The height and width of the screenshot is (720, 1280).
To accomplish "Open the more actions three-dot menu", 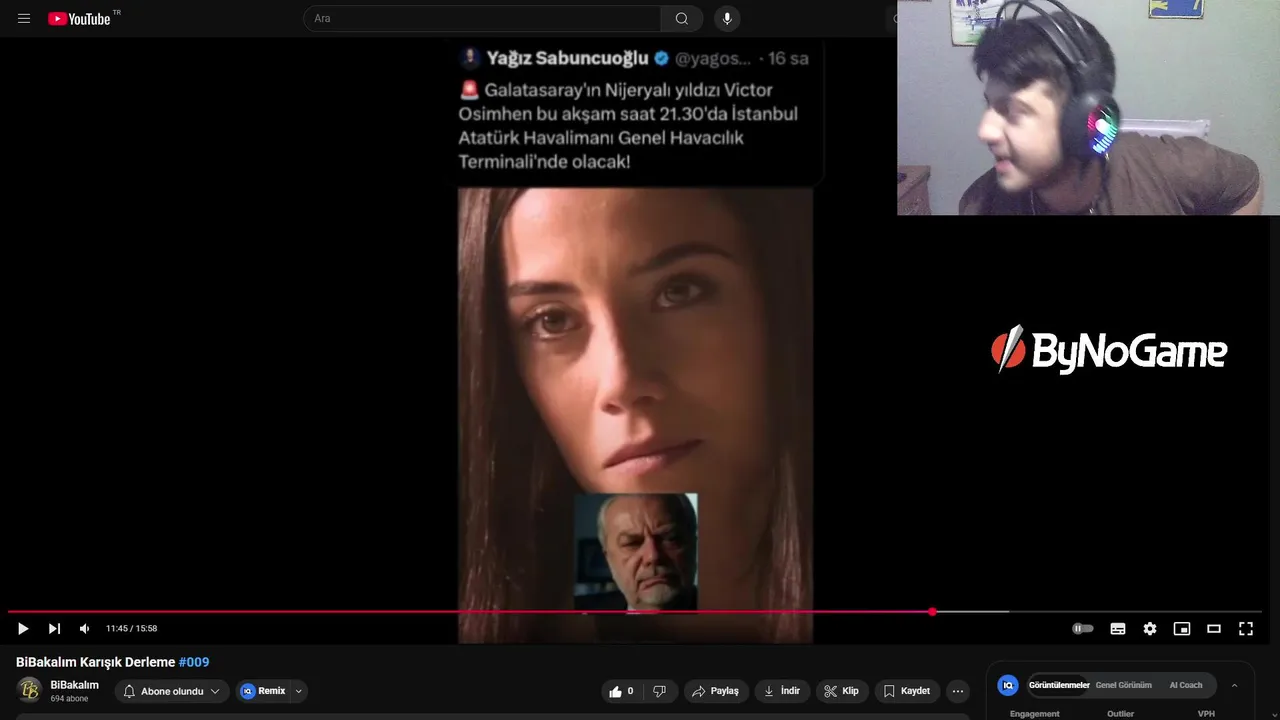I will coord(958,691).
